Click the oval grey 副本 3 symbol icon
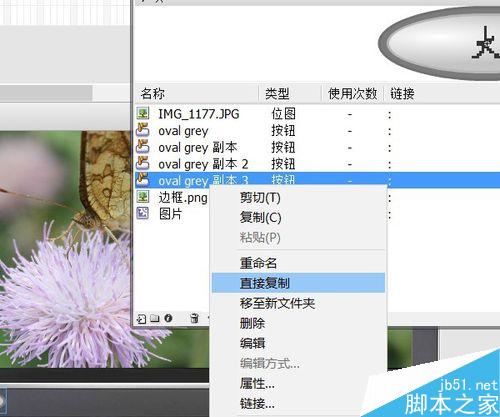Image resolution: width=500 pixels, height=417 pixels. point(143,180)
